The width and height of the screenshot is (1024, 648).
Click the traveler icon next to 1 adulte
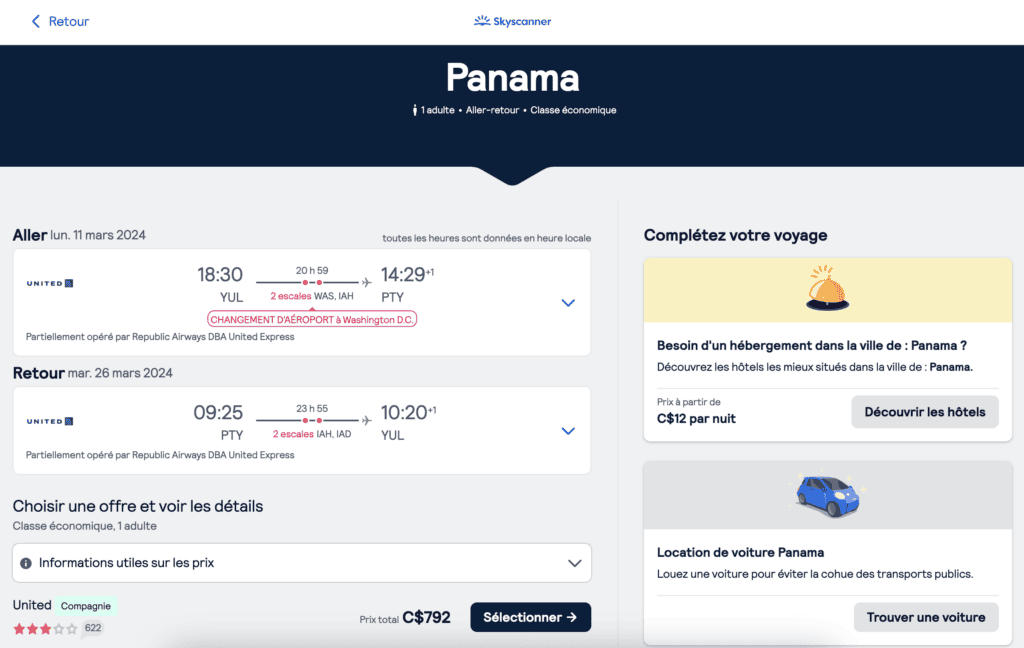point(414,111)
